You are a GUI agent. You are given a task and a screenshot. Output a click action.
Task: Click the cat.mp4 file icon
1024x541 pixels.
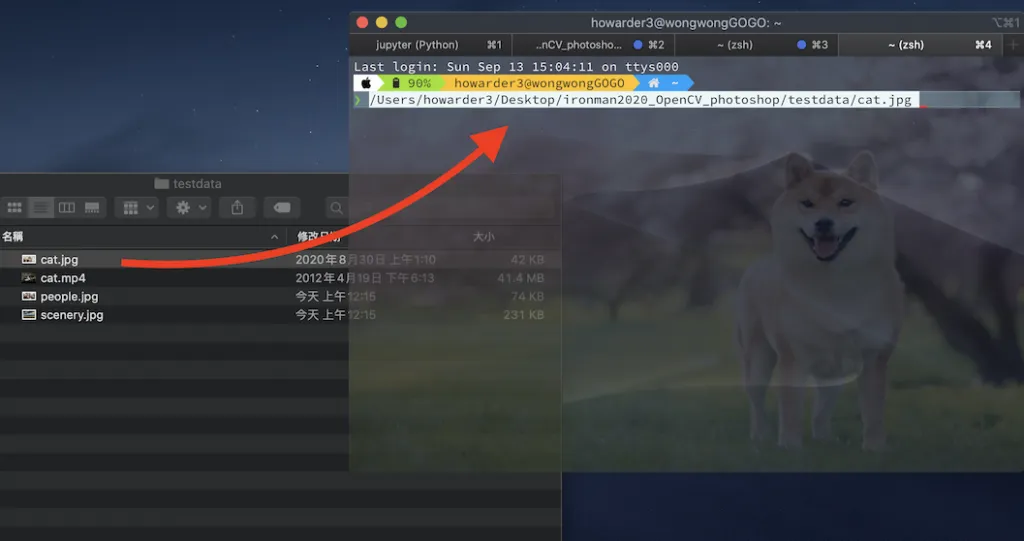(29, 278)
